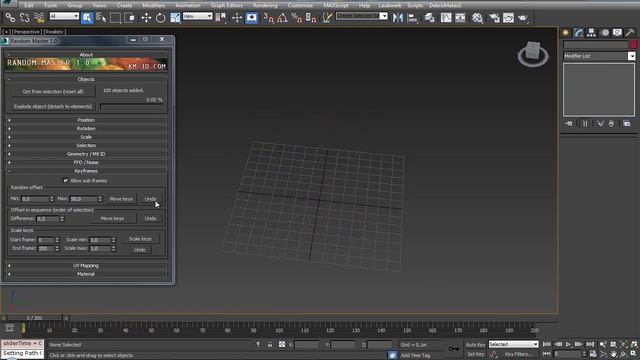The width and height of the screenshot is (640, 360).
Task: Open the Layer Manager icon
Action: [x=429, y=18]
